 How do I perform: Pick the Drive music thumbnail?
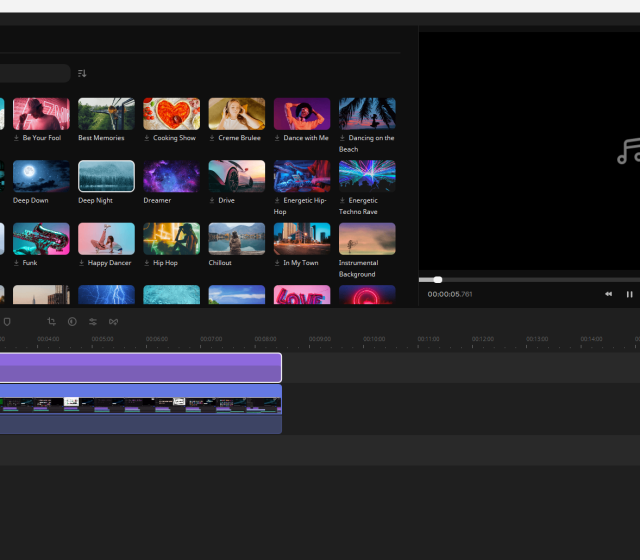click(x=236, y=176)
